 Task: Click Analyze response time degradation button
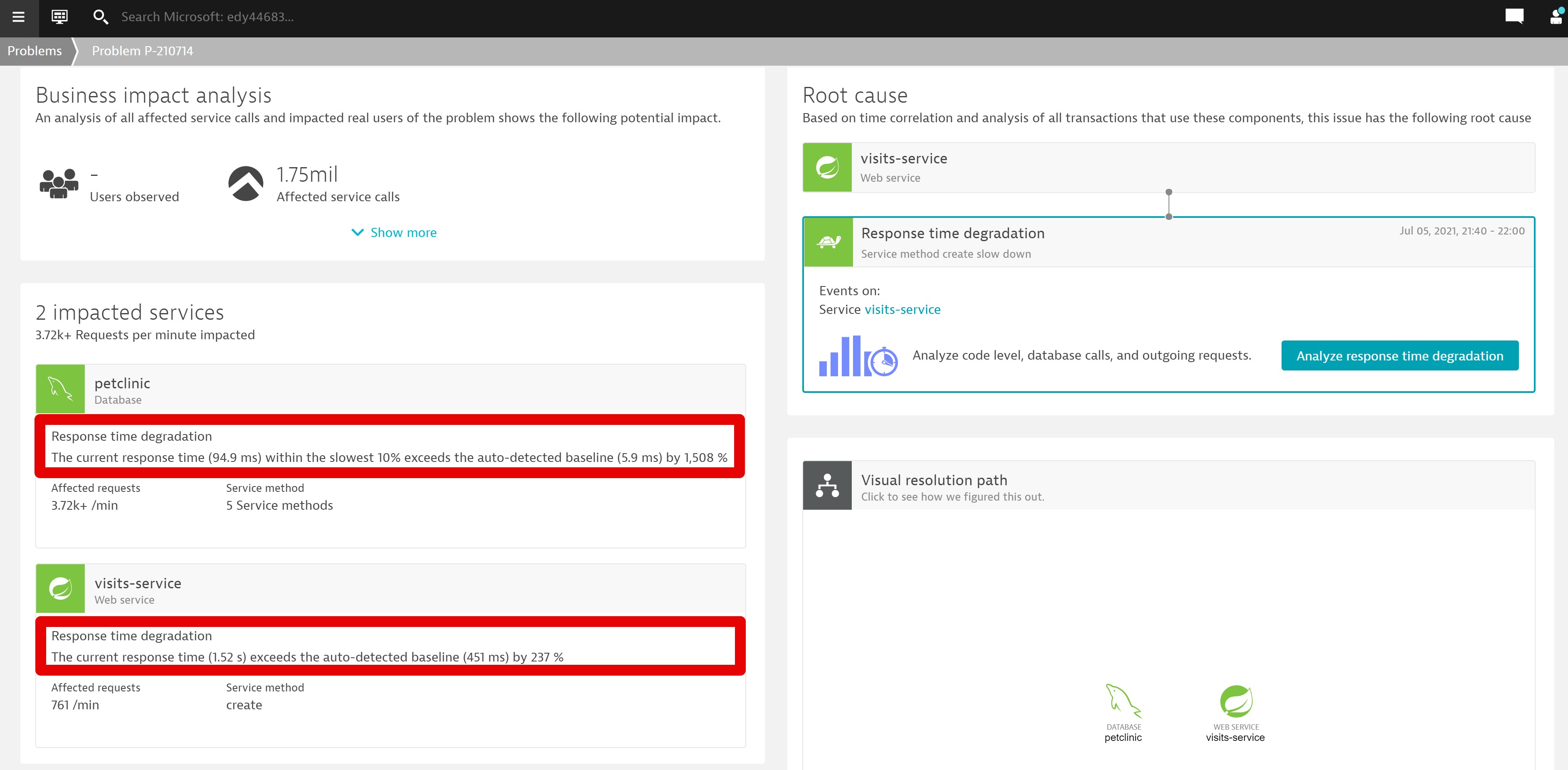pyautogui.click(x=1399, y=356)
